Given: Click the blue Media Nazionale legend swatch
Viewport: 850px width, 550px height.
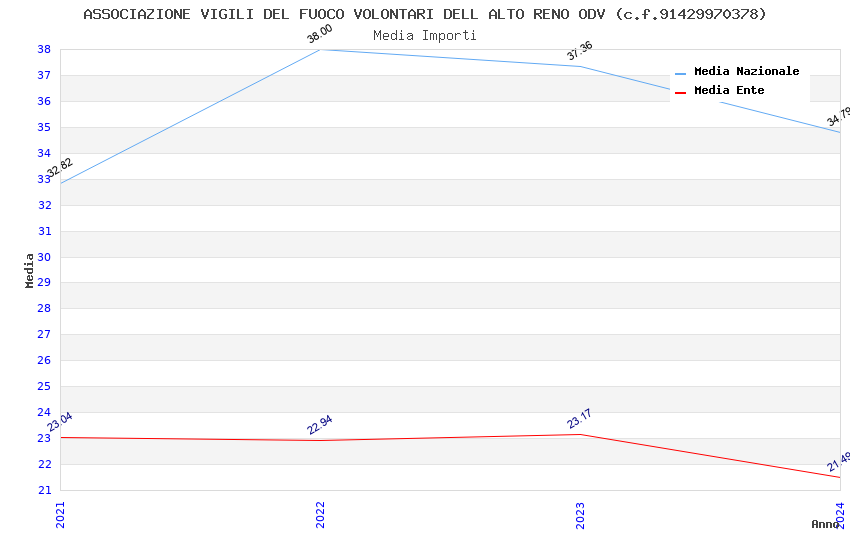Looking at the screenshot, I should pos(680,74).
